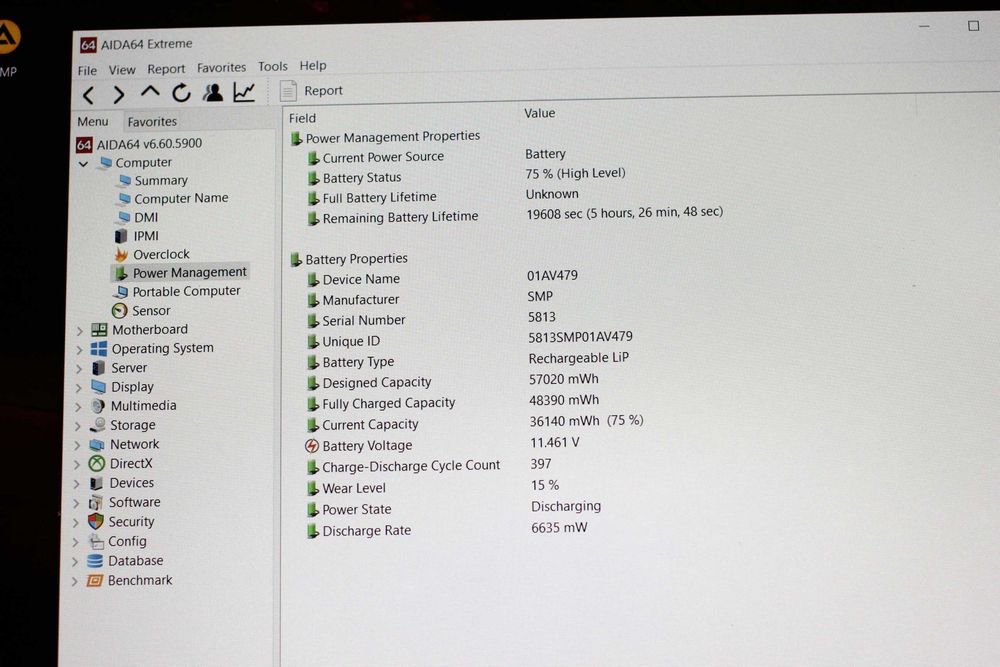Select the DirectX Xbox icon

(x=97, y=464)
